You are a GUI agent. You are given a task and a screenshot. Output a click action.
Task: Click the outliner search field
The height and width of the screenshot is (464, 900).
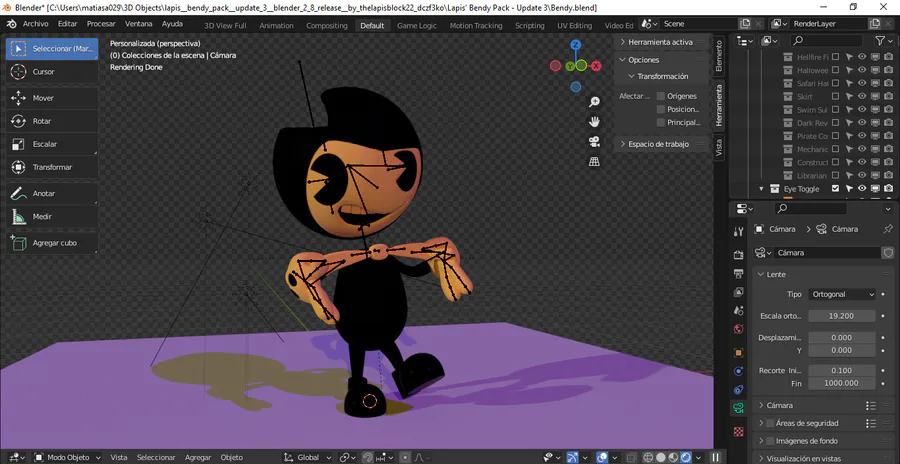point(826,41)
